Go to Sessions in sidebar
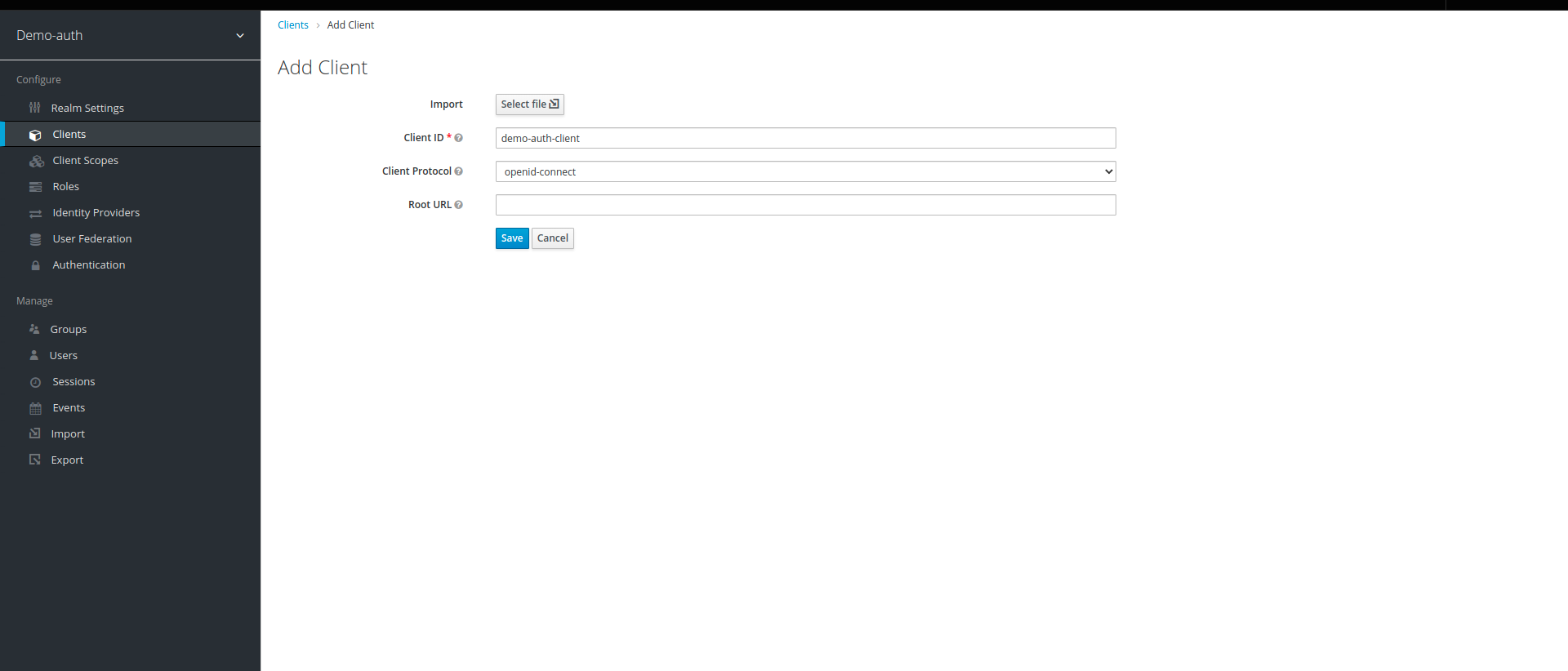The width and height of the screenshot is (1568, 671). [73, 382]
